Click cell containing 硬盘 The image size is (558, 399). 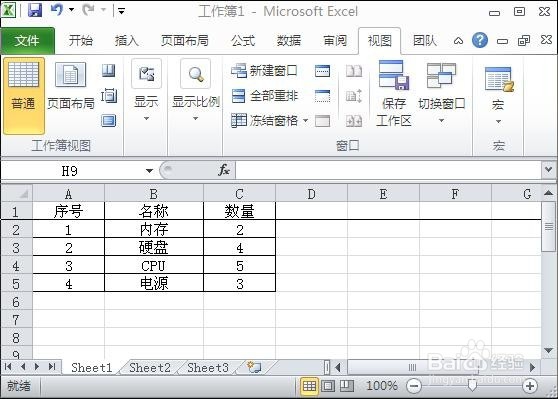coord(154,247)
